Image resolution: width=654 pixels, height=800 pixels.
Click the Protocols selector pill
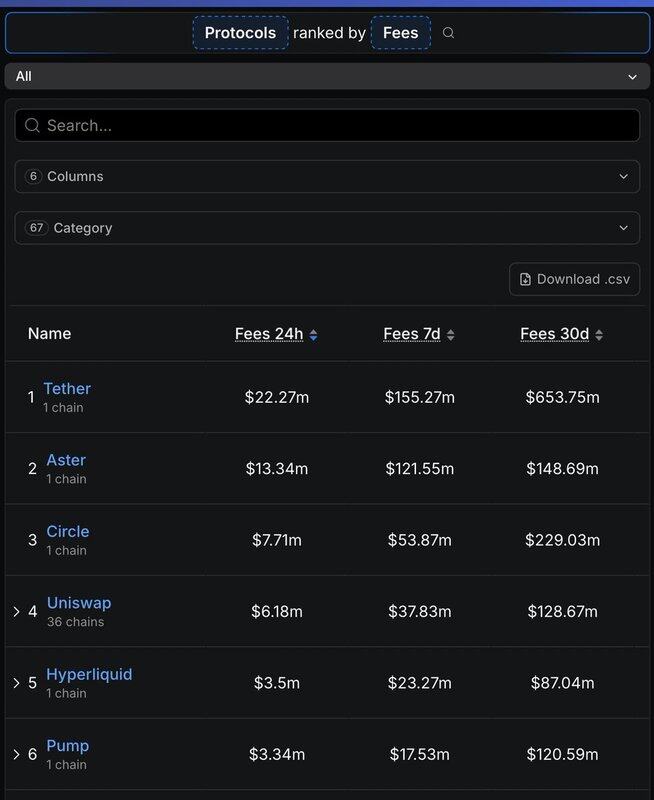click(240, 33)
